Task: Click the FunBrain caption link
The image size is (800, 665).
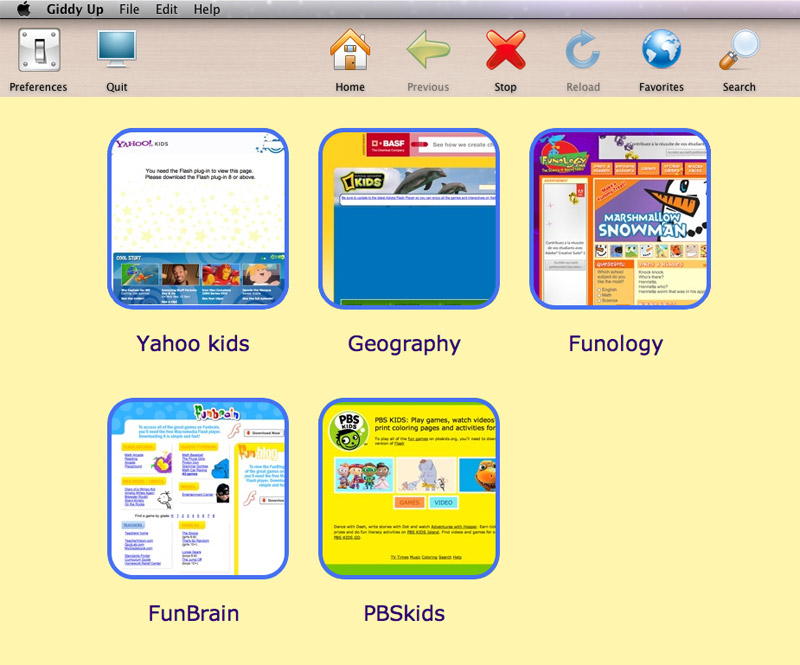Action: click(193, 613)
